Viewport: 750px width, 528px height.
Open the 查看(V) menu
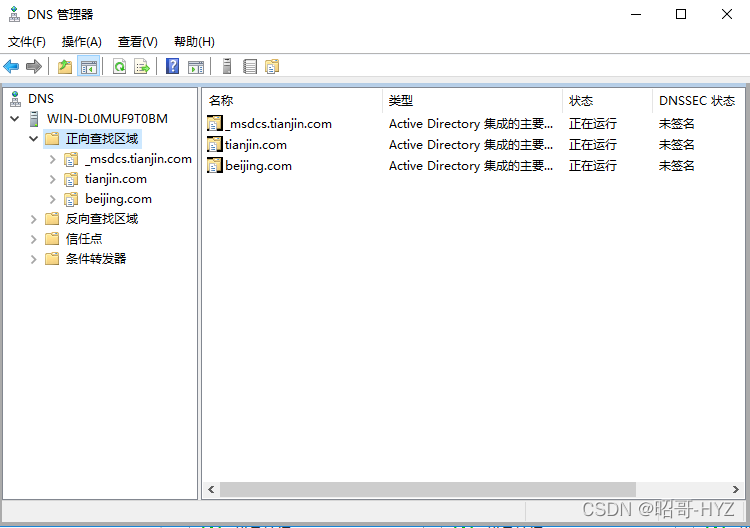[x=138, y=42]
